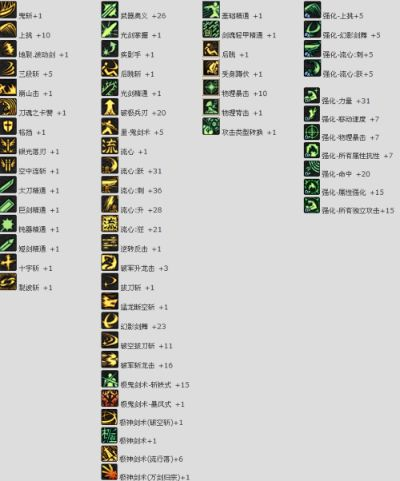Viewport: 400px width, 481px height.
Task: Select the 极鬼剑术-暴风式 red icon
Action: coord(110,398)
